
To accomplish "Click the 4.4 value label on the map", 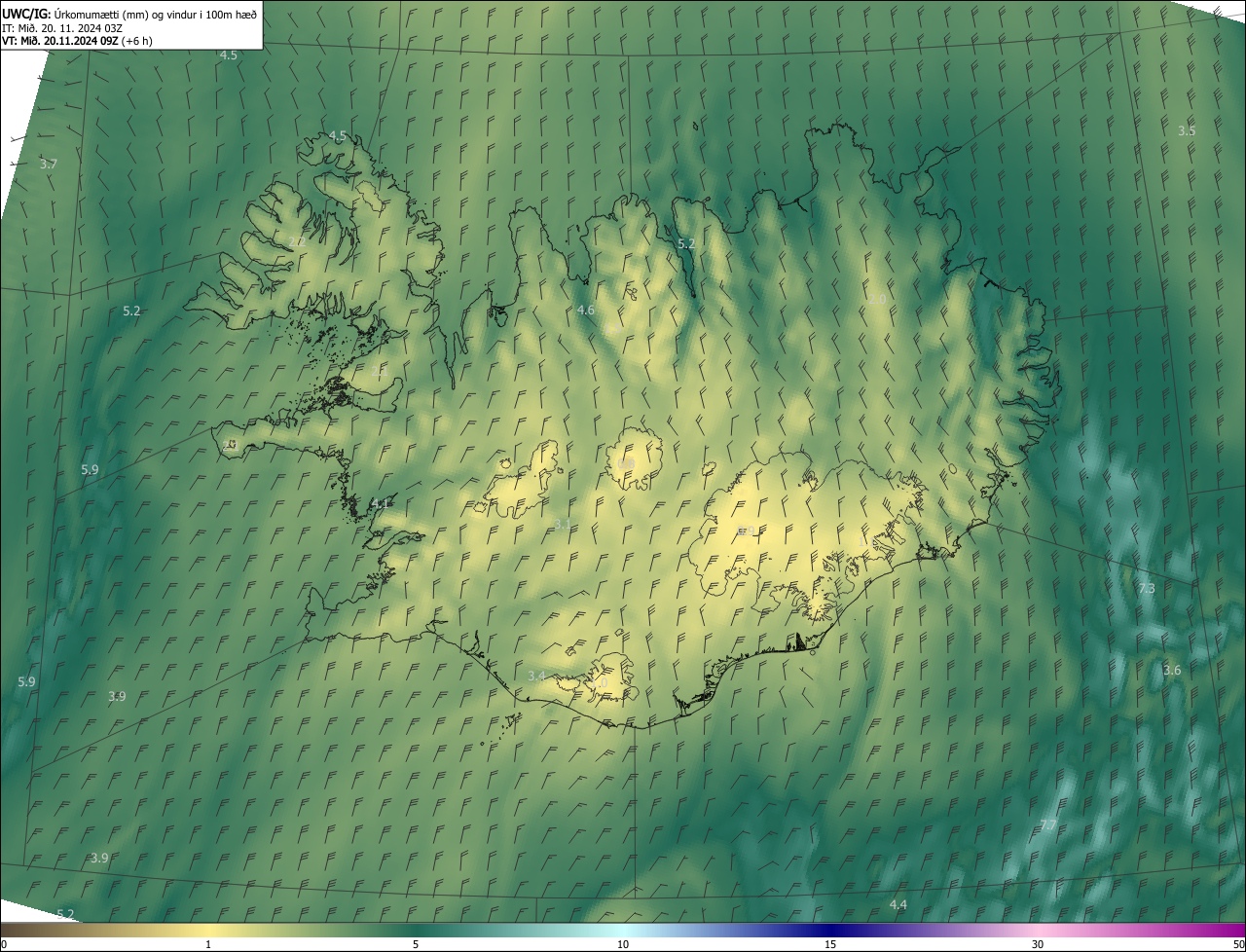I will tap(898, 905).
